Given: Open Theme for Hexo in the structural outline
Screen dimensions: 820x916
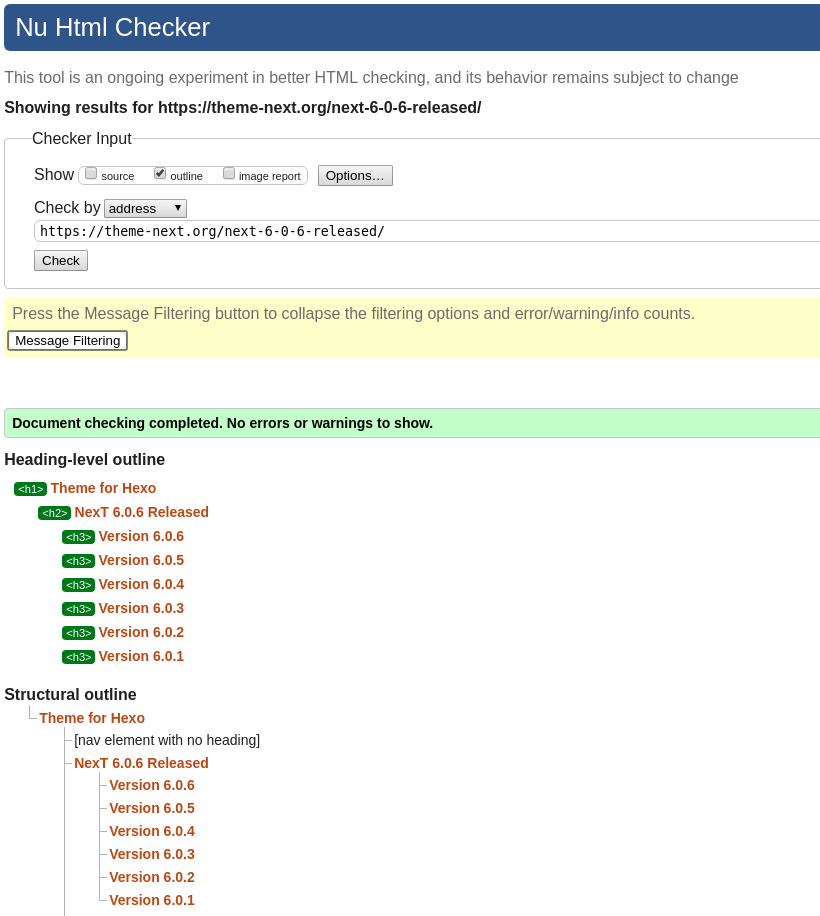Looking at the screenshot, I should (92, 718).
